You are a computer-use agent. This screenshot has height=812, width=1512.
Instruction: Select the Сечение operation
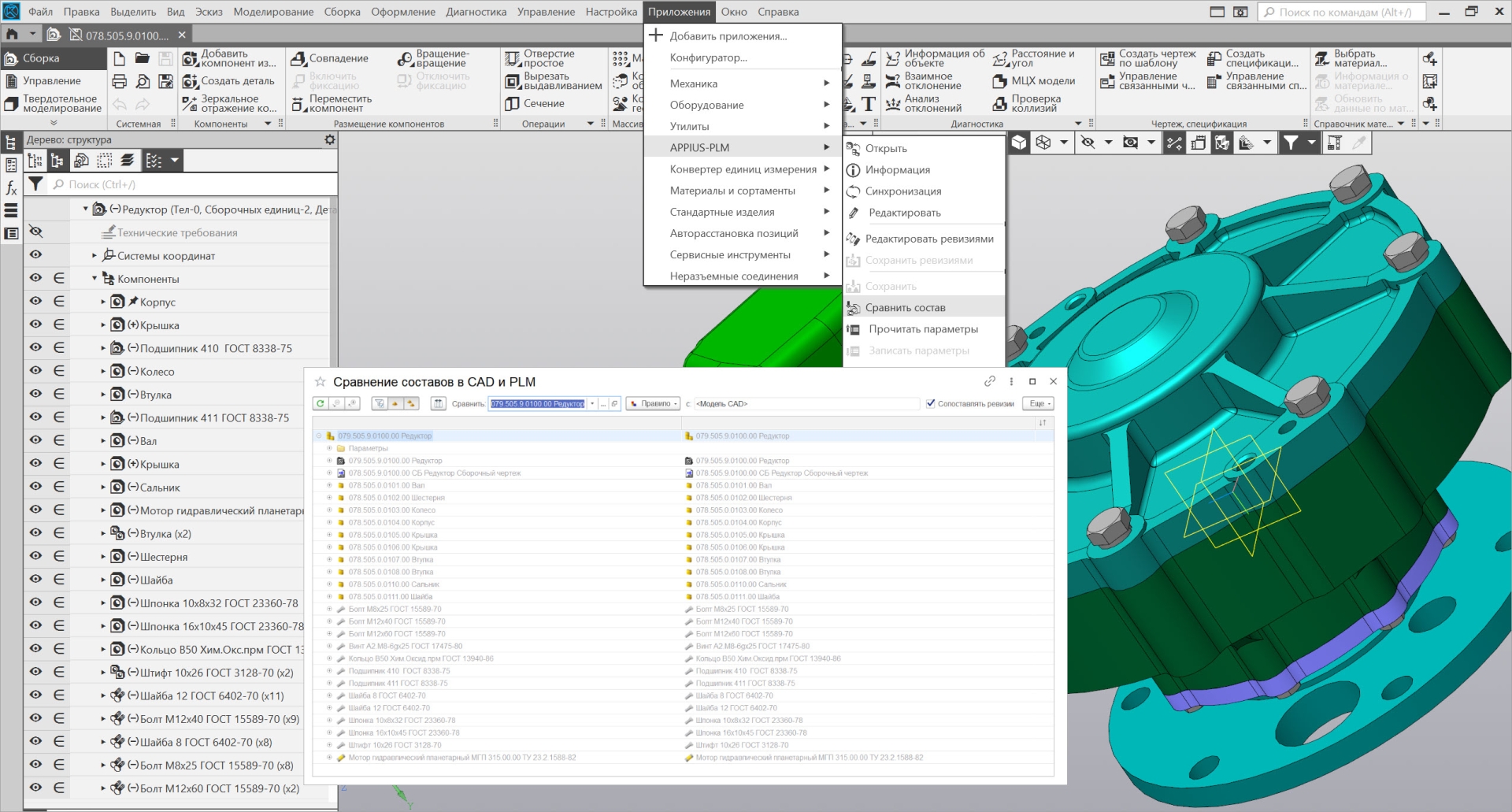[535, 103]
